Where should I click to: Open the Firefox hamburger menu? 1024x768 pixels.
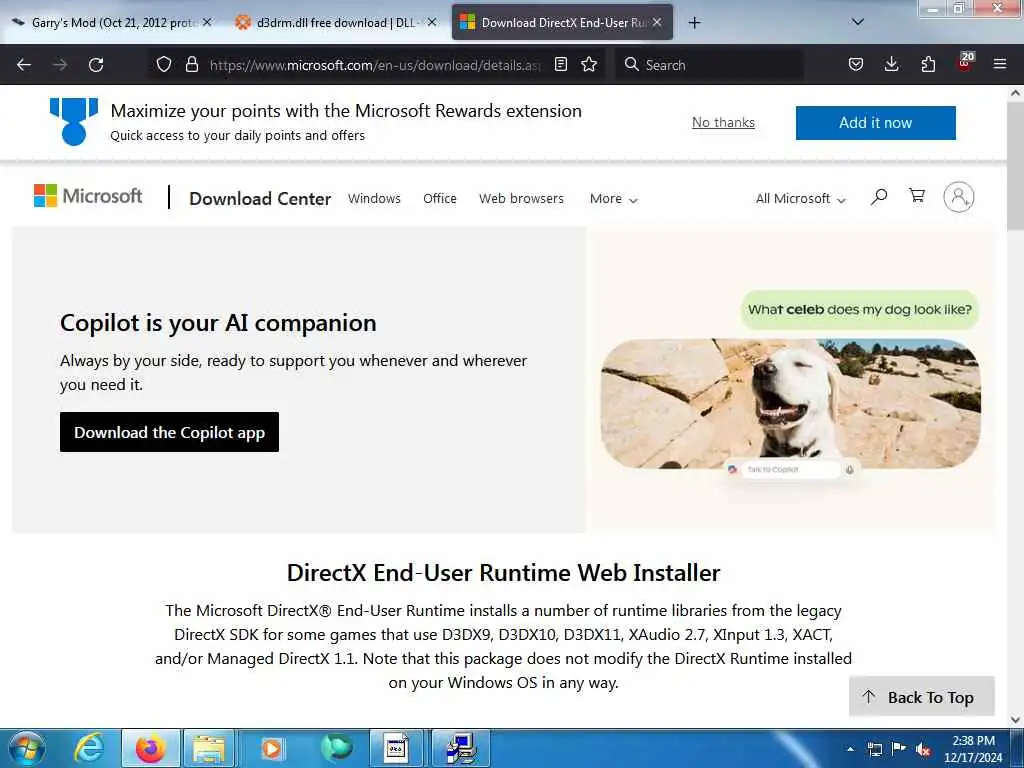click(1000, 64)
